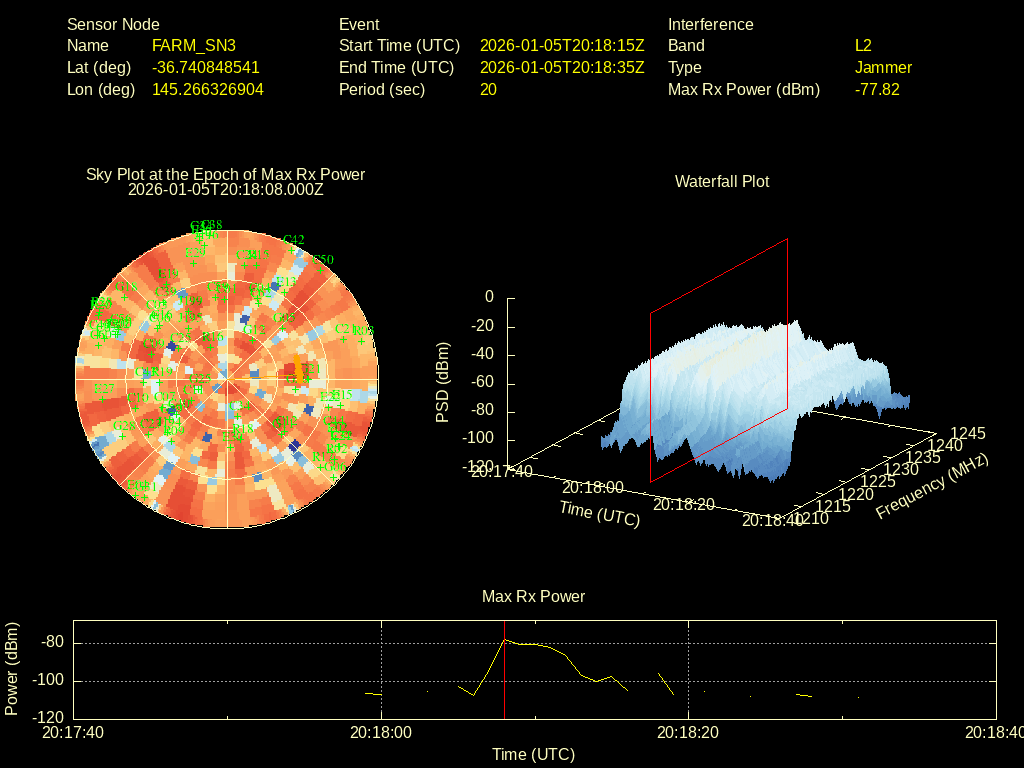Click the 20:18:20 tick on the power chart
The height and width of the screenshot is (768, 1024).
point(688,732)
